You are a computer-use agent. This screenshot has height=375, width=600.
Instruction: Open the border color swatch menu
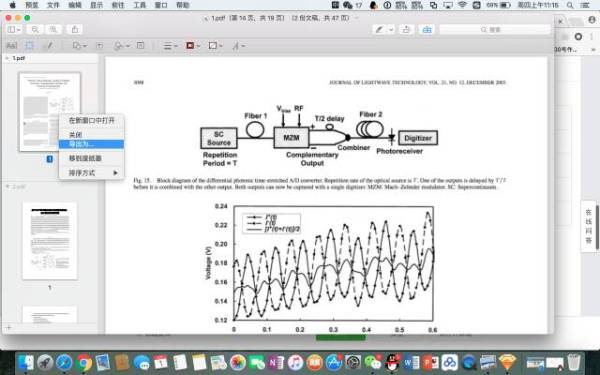pyautogui.click(x=193, y=46)
